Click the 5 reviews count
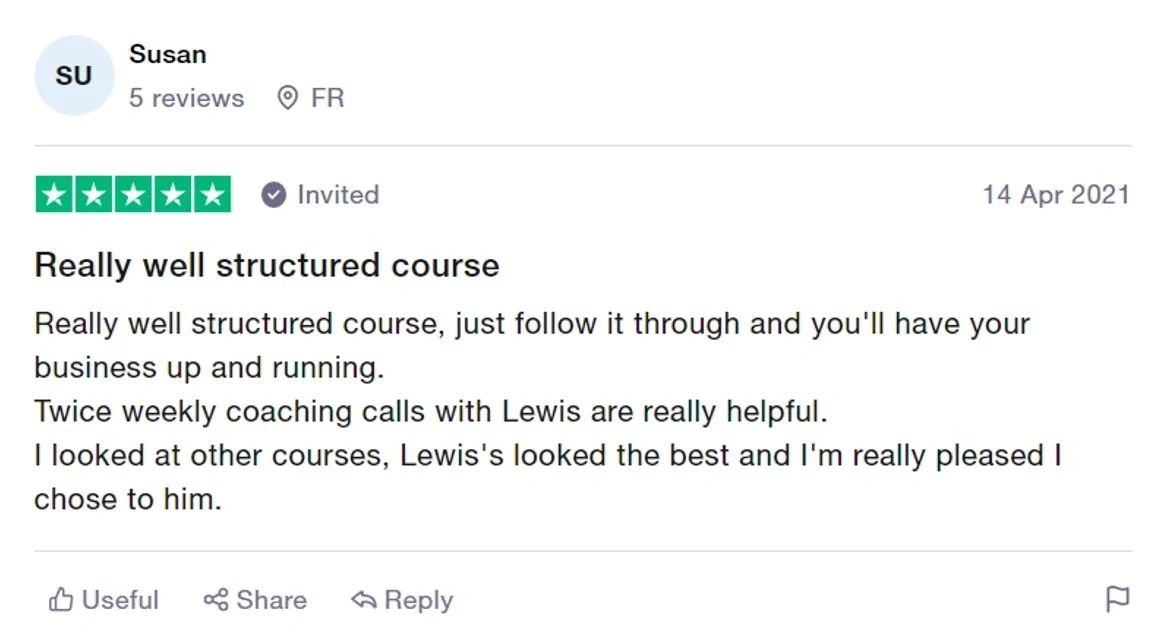1169x635 pixels. coord(186,98)
